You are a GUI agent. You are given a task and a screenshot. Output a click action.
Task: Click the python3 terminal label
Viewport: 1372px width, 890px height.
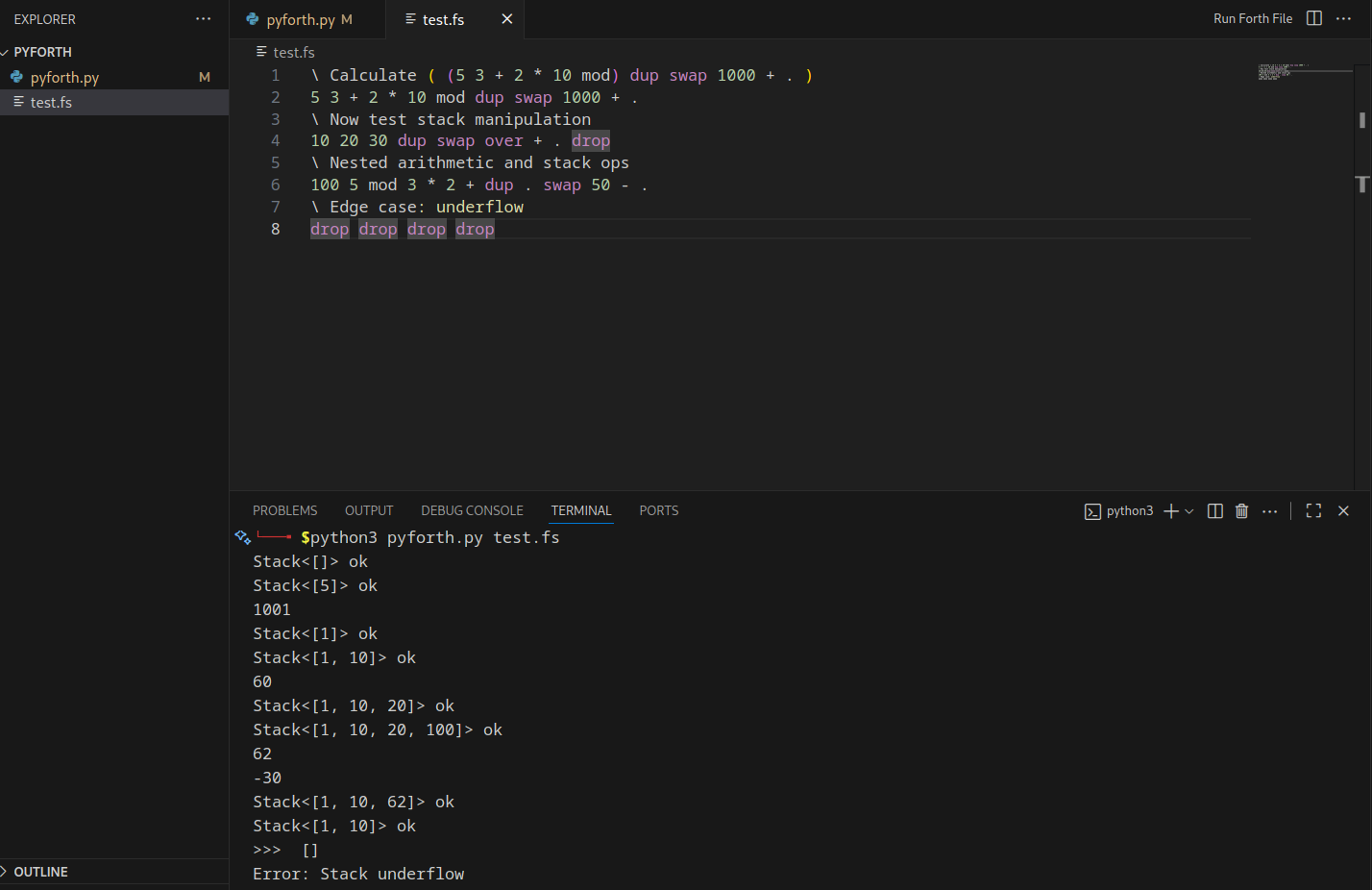(x=1129, y=511)
